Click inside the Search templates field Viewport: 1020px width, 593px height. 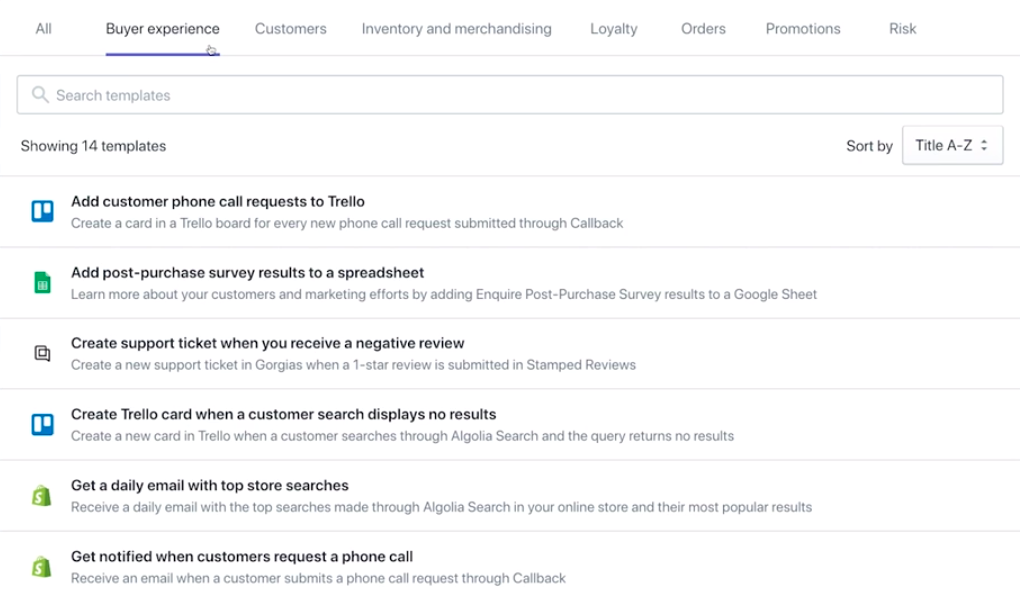point(400,94)
